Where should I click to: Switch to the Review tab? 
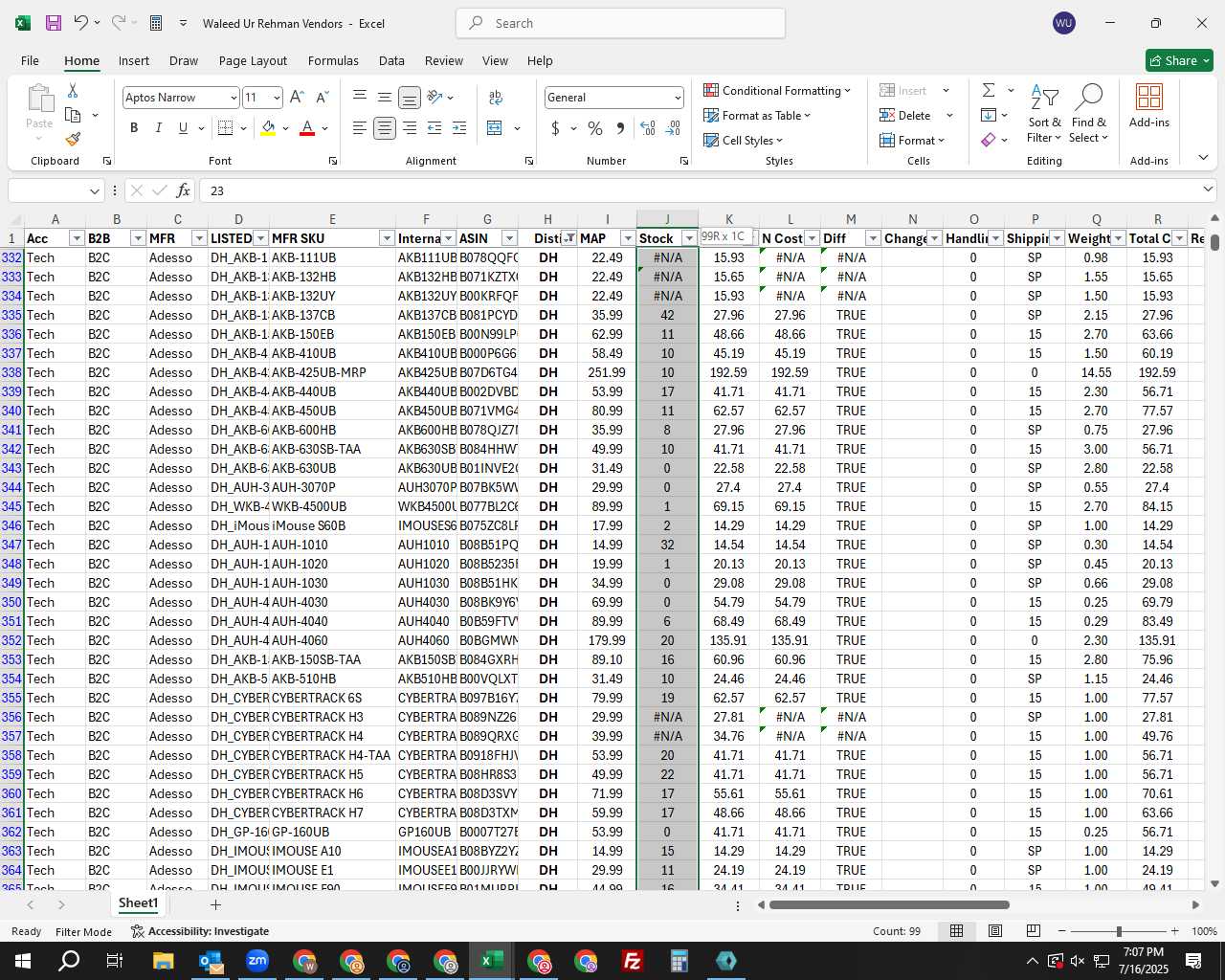coord(444,60)
